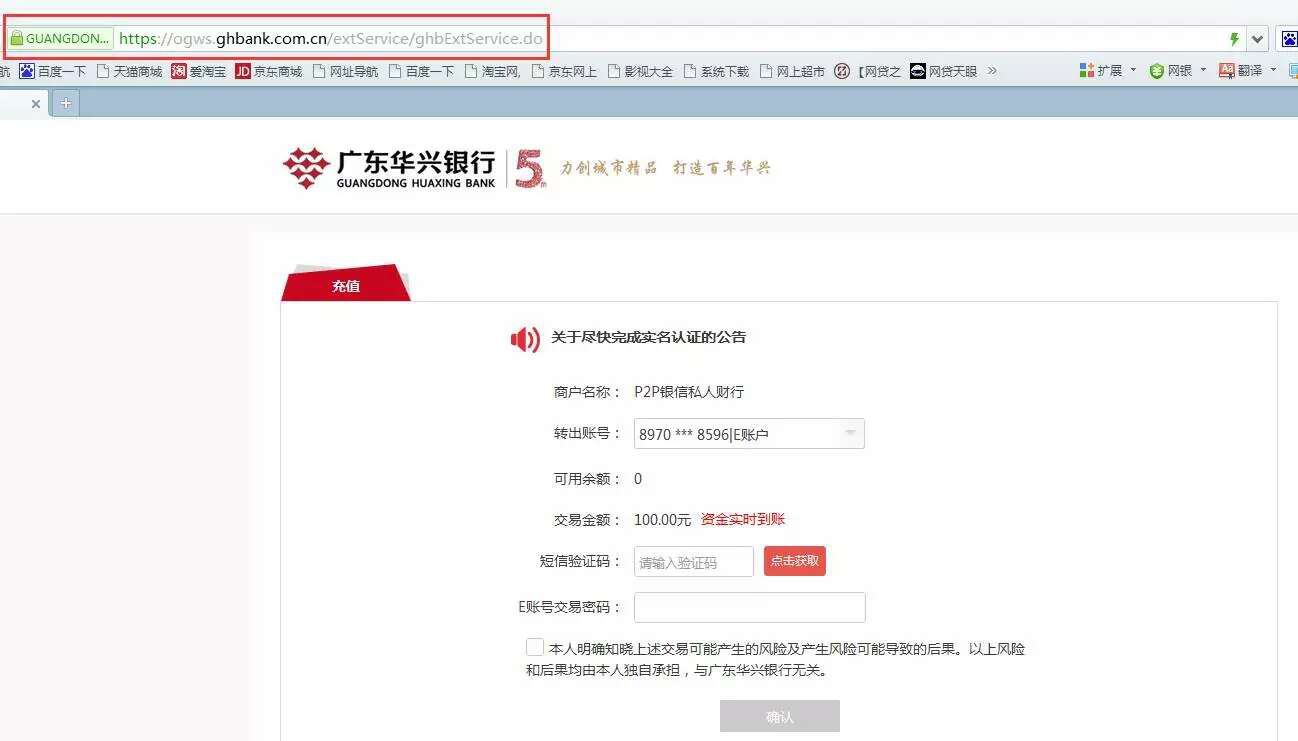
Task: Click the 点击获取 get code button
Action: (795, 561)
